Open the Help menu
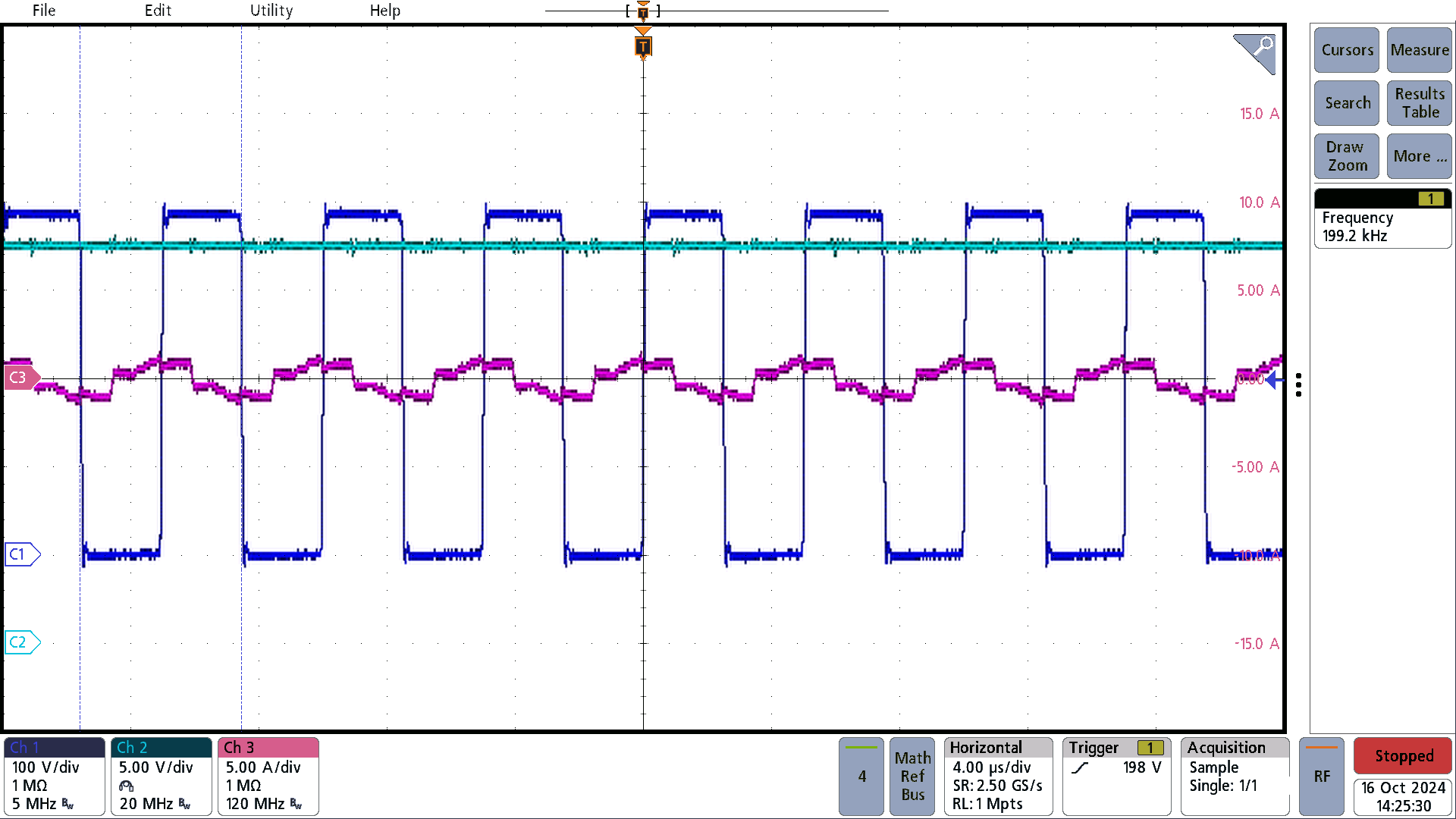 coord(385,11)
